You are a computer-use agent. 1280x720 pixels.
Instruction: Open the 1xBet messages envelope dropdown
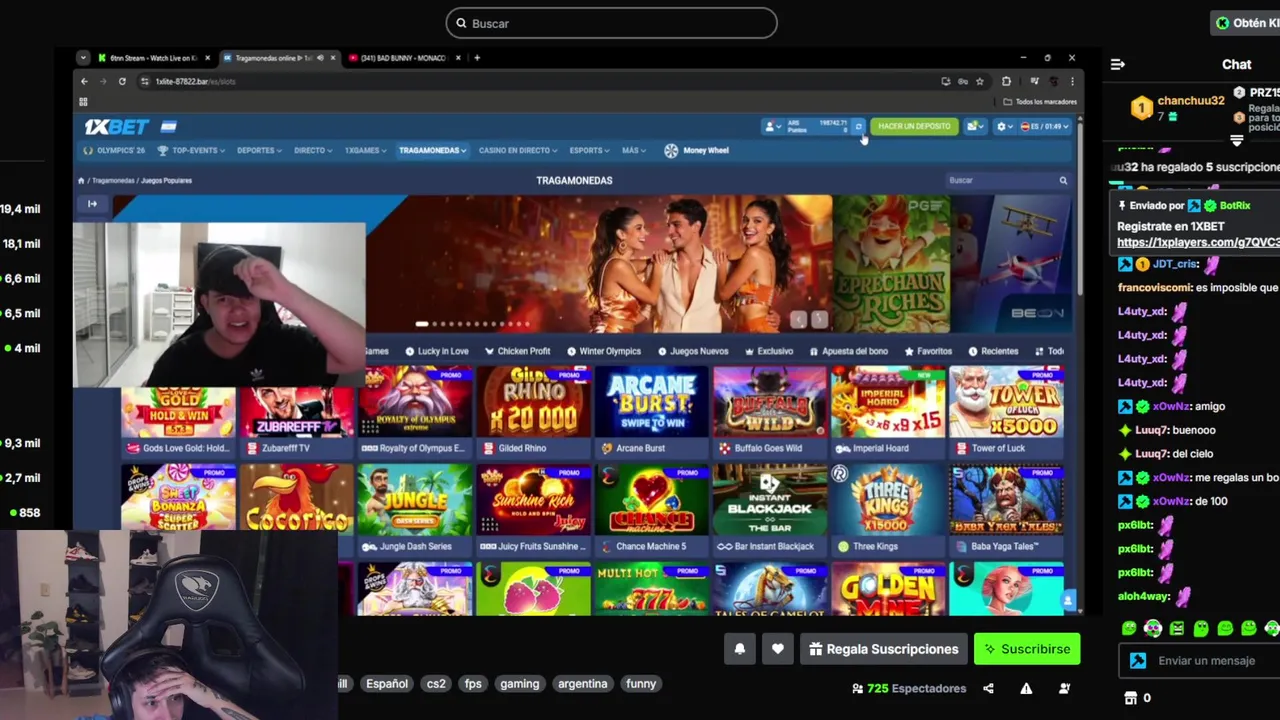(974, 126)
